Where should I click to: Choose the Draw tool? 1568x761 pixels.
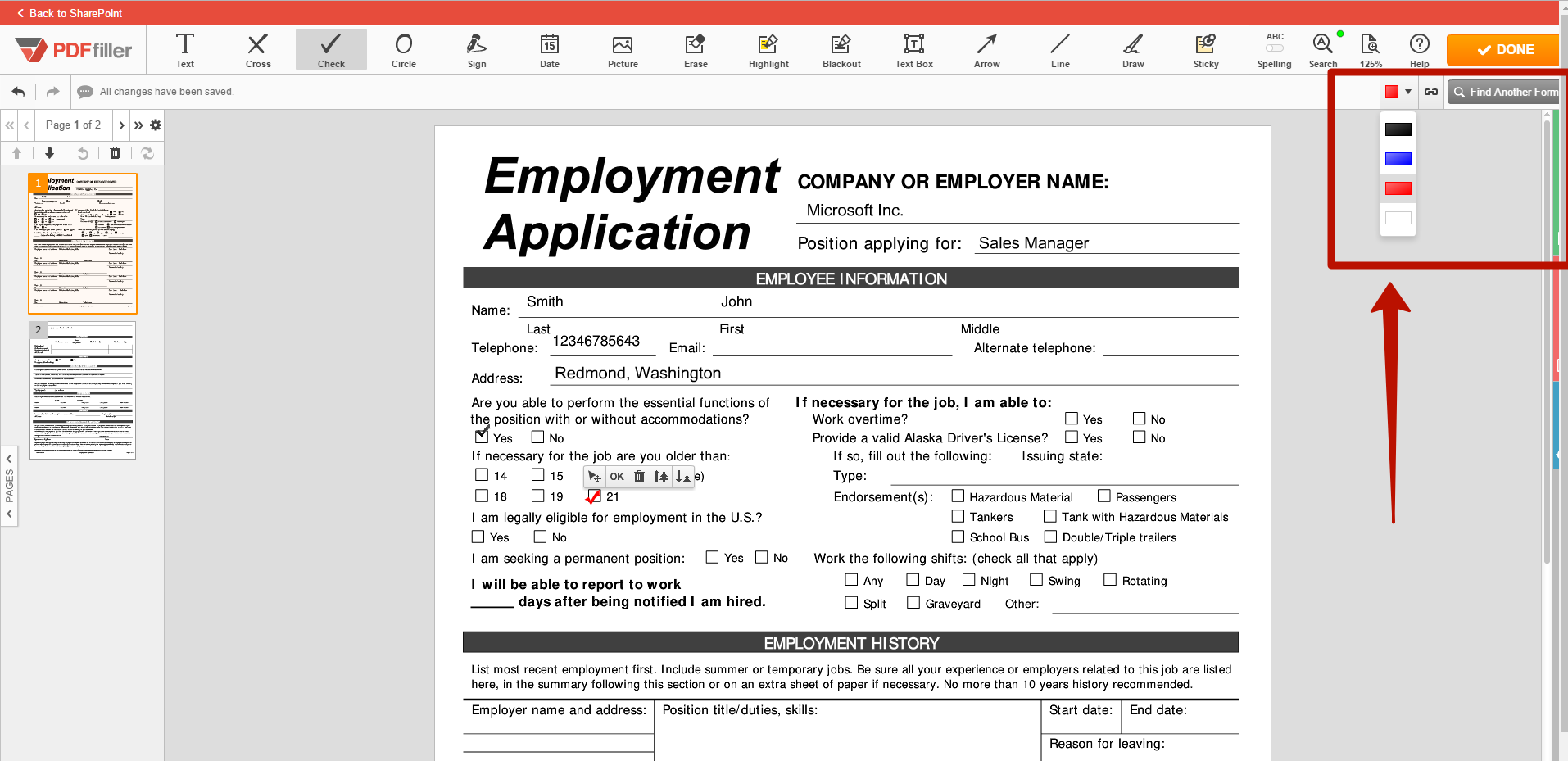[x=1133, y=50]
